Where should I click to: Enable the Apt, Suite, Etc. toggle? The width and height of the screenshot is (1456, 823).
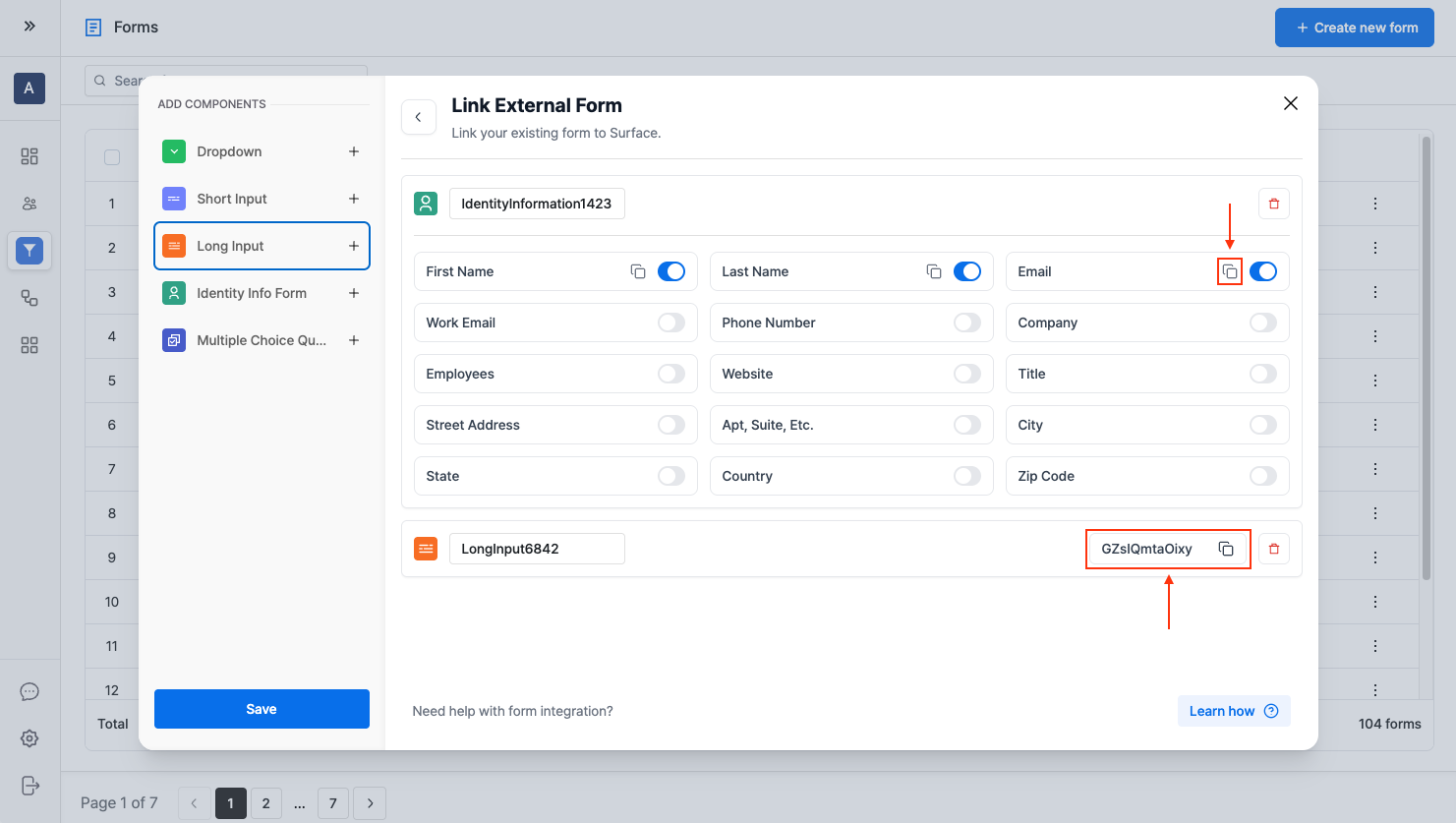(967, 425)
